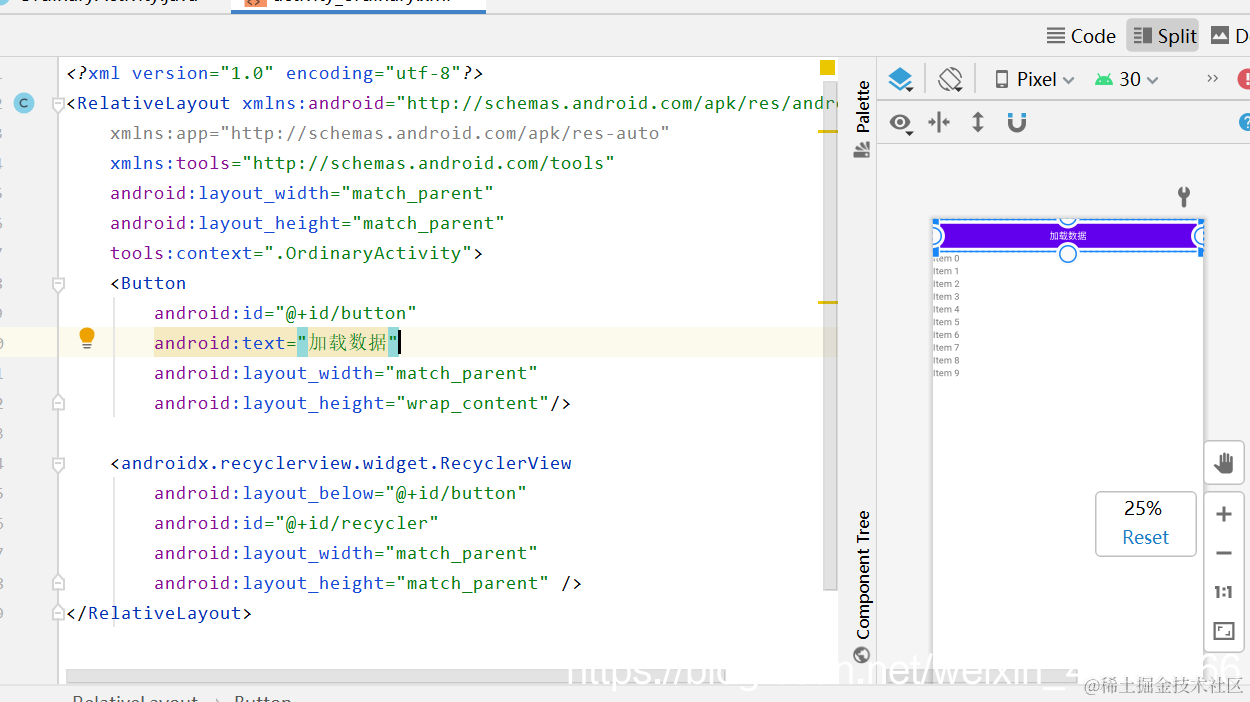Click the vertical margins arrows icon
This screenshot has height=702, width=1250.
pyautogui.click(x=978, y=122)
